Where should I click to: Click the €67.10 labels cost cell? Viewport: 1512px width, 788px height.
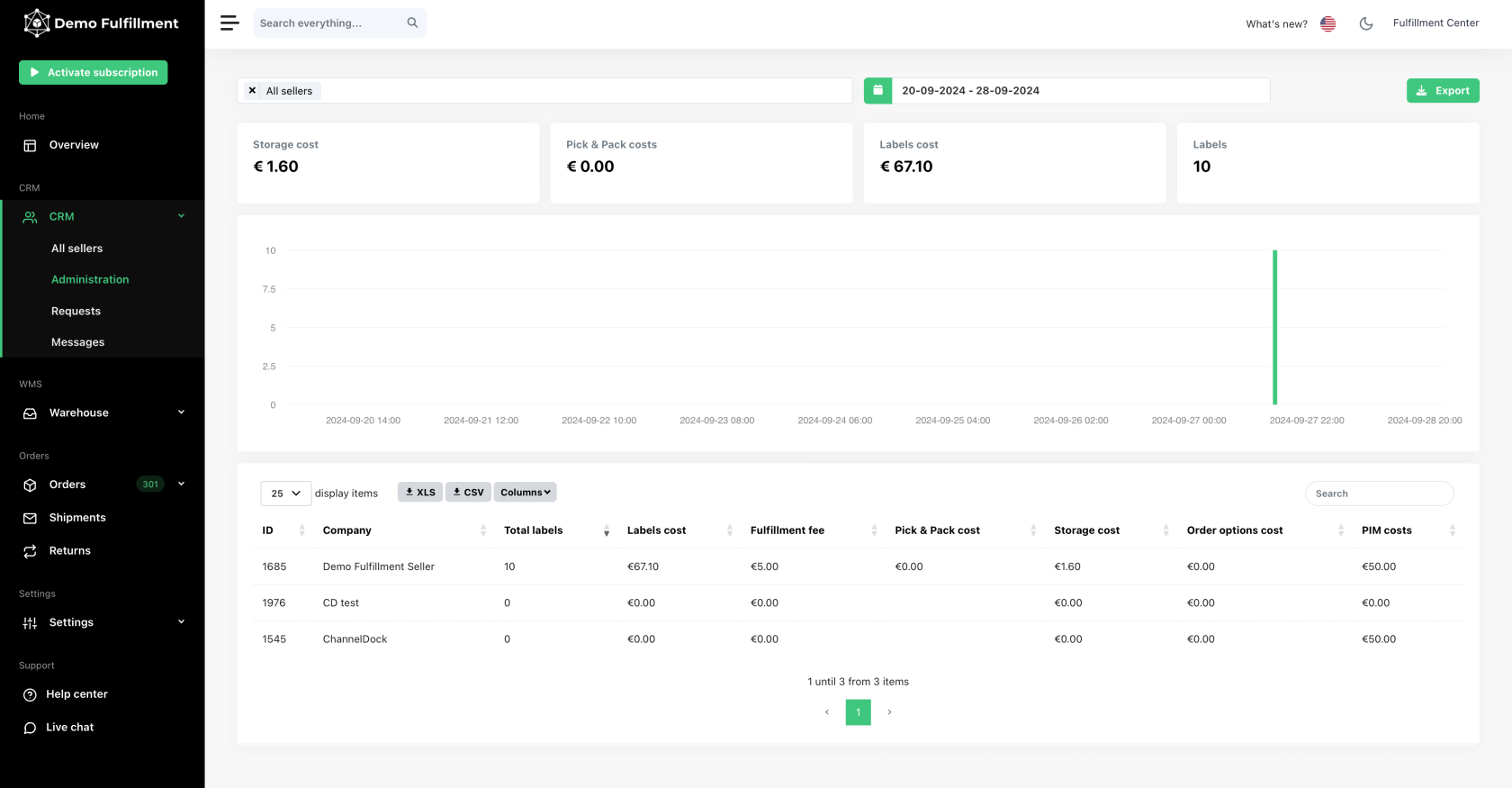(x=643, y=567)
